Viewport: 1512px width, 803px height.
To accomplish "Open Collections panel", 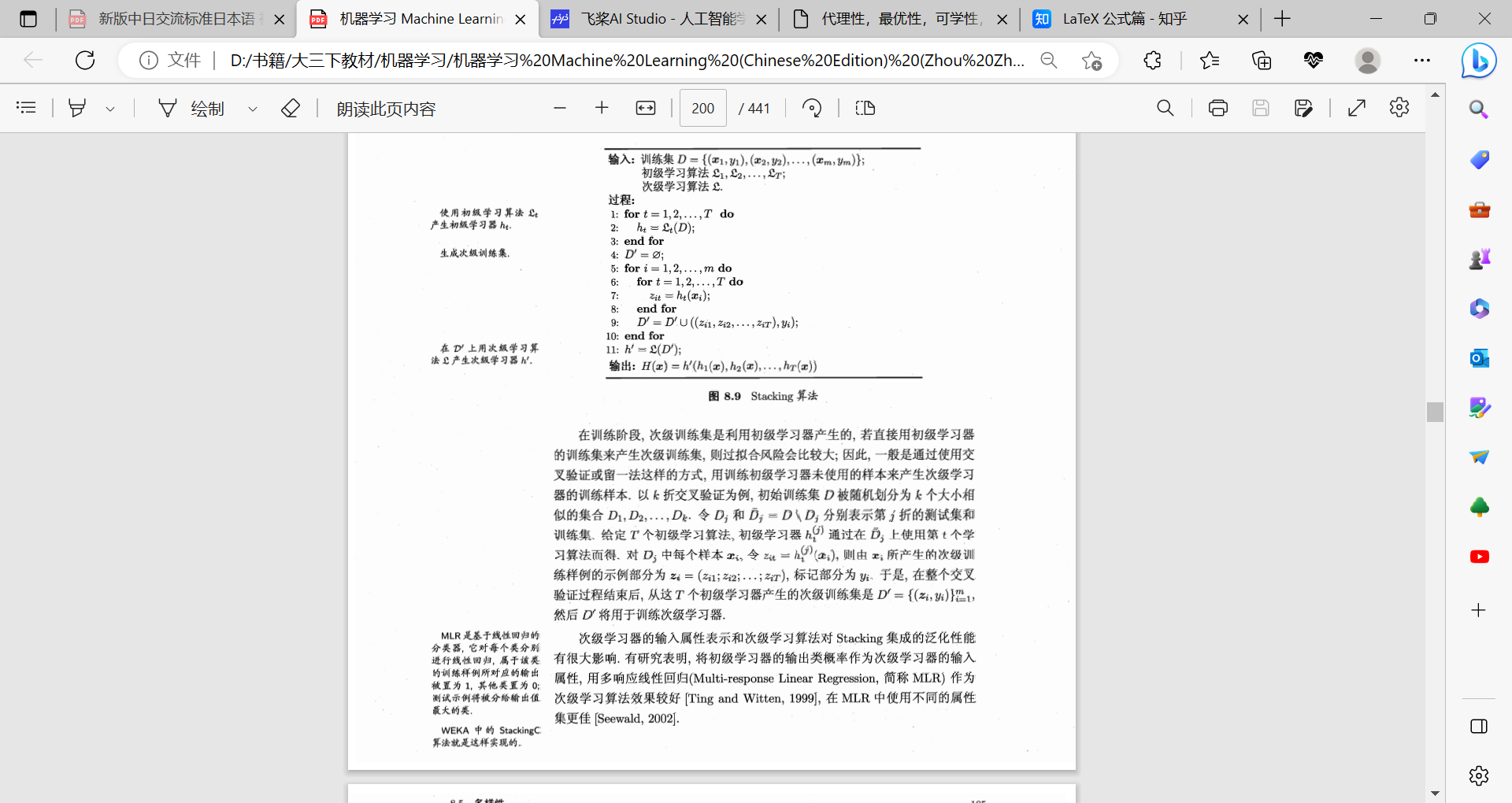I will click(1262, 60).
